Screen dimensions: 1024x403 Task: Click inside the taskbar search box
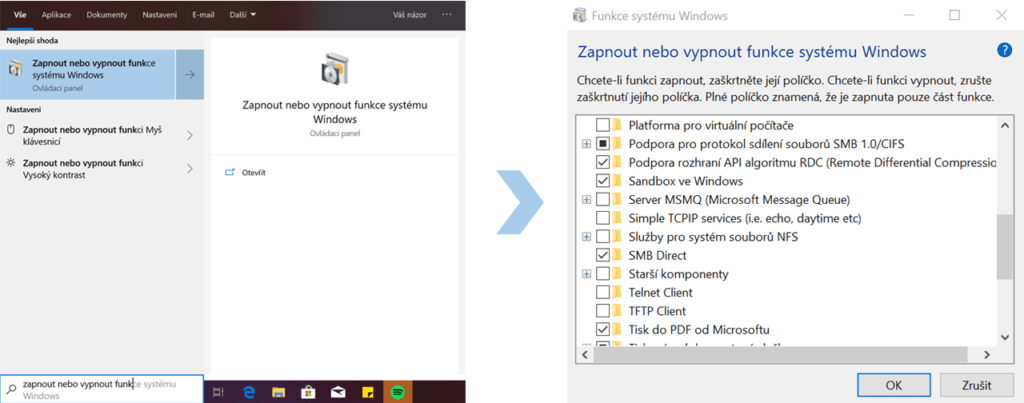pos(100,388)
